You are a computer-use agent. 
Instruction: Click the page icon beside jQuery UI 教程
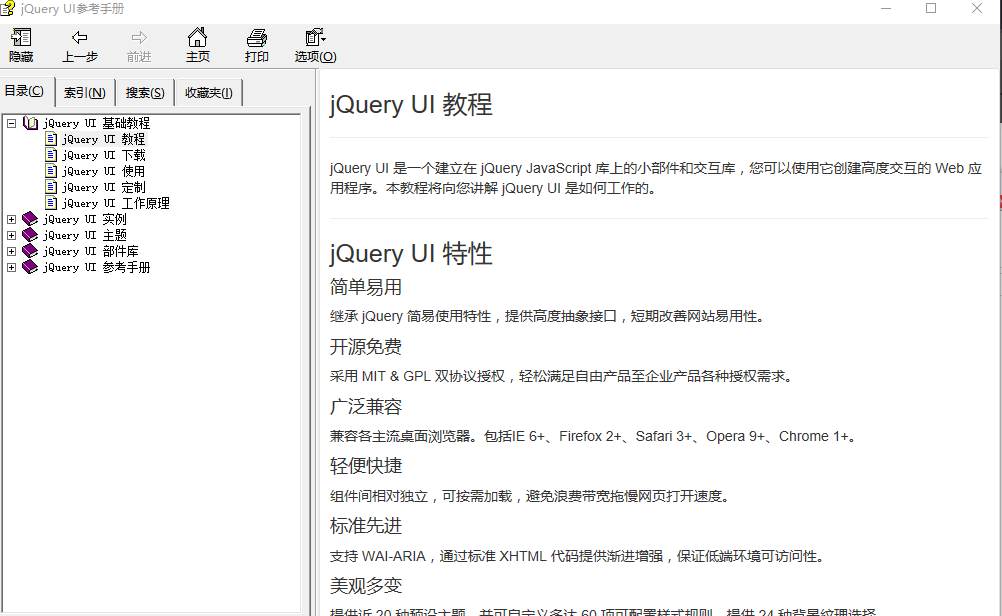[52, 138]
